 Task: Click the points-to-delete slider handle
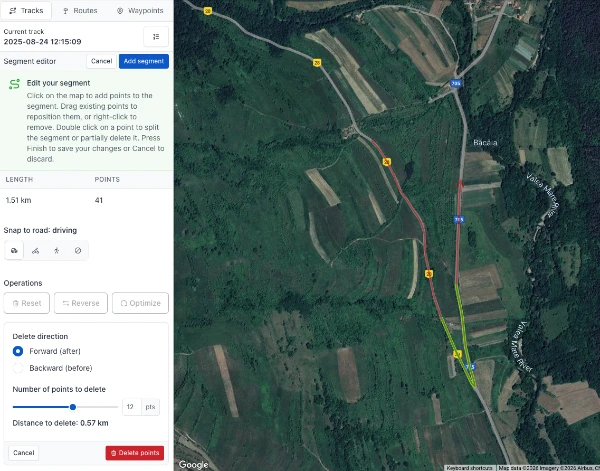73,407
